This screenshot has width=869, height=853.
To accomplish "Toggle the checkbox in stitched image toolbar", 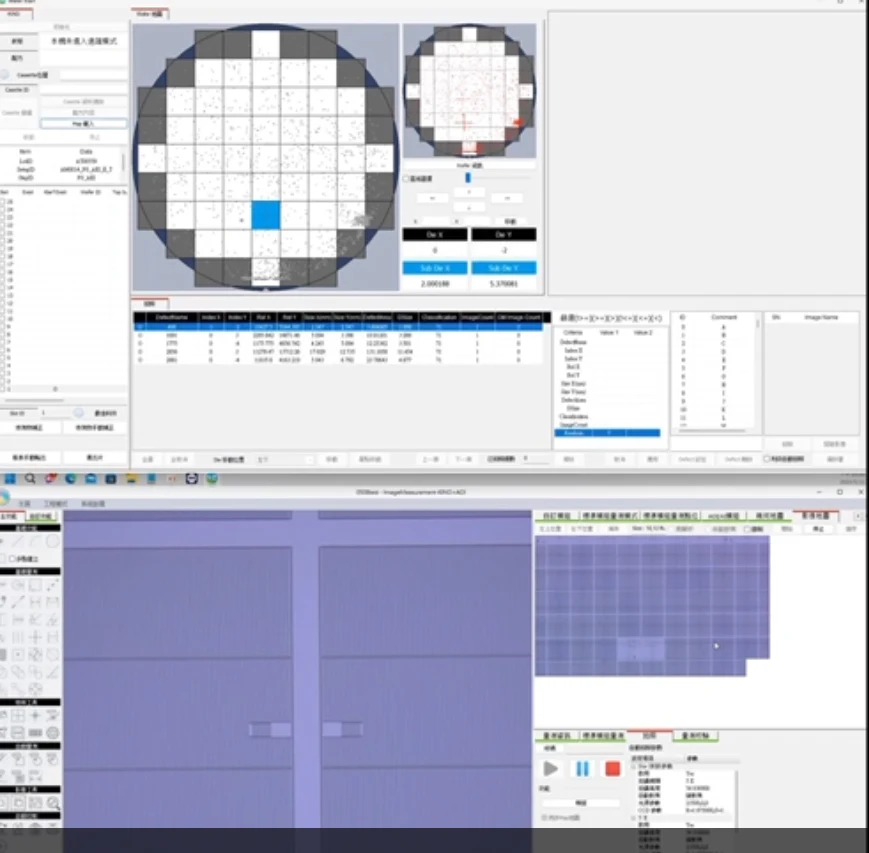I will click(746, 529).
